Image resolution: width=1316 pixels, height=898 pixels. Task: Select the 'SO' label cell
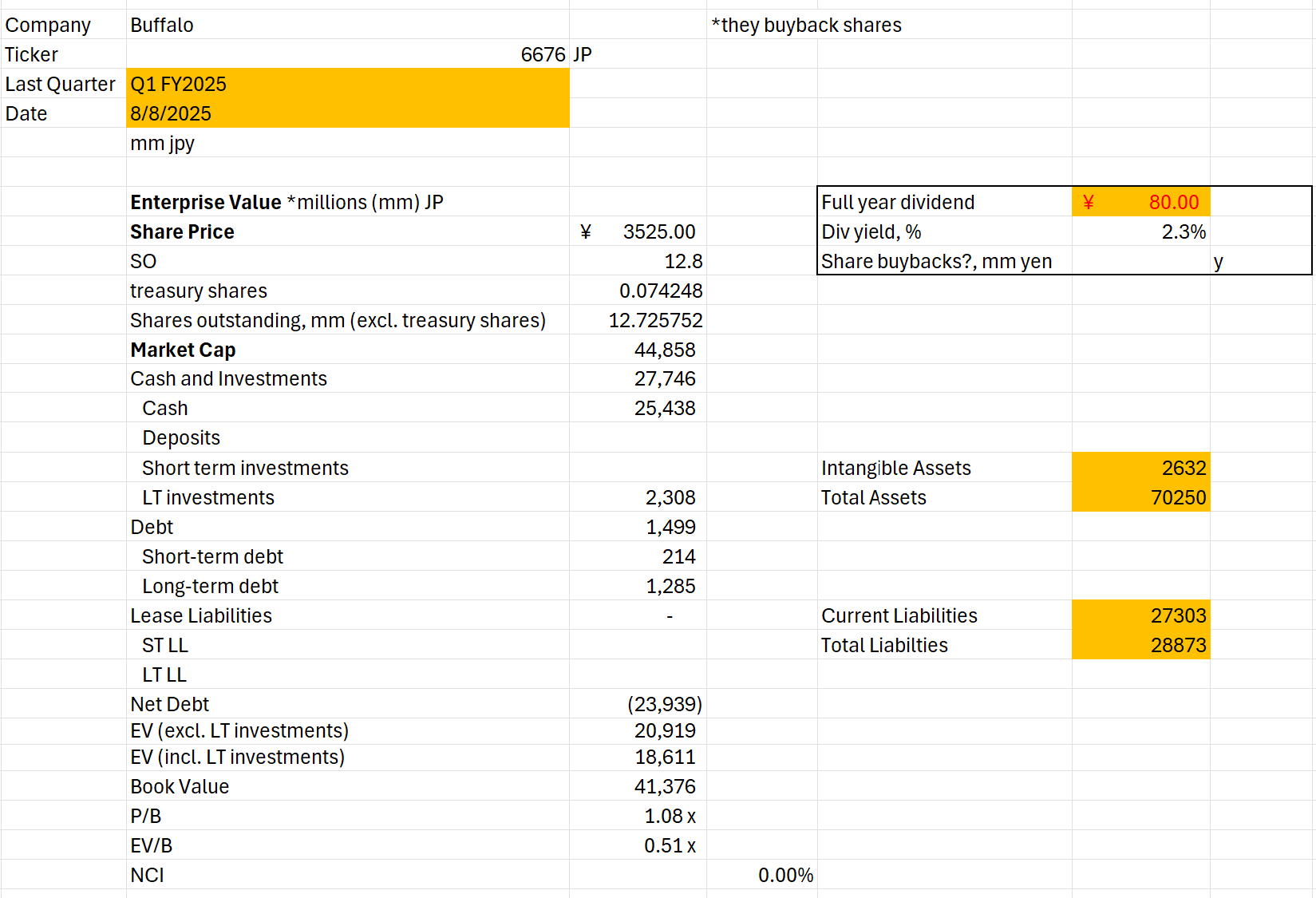347,261
